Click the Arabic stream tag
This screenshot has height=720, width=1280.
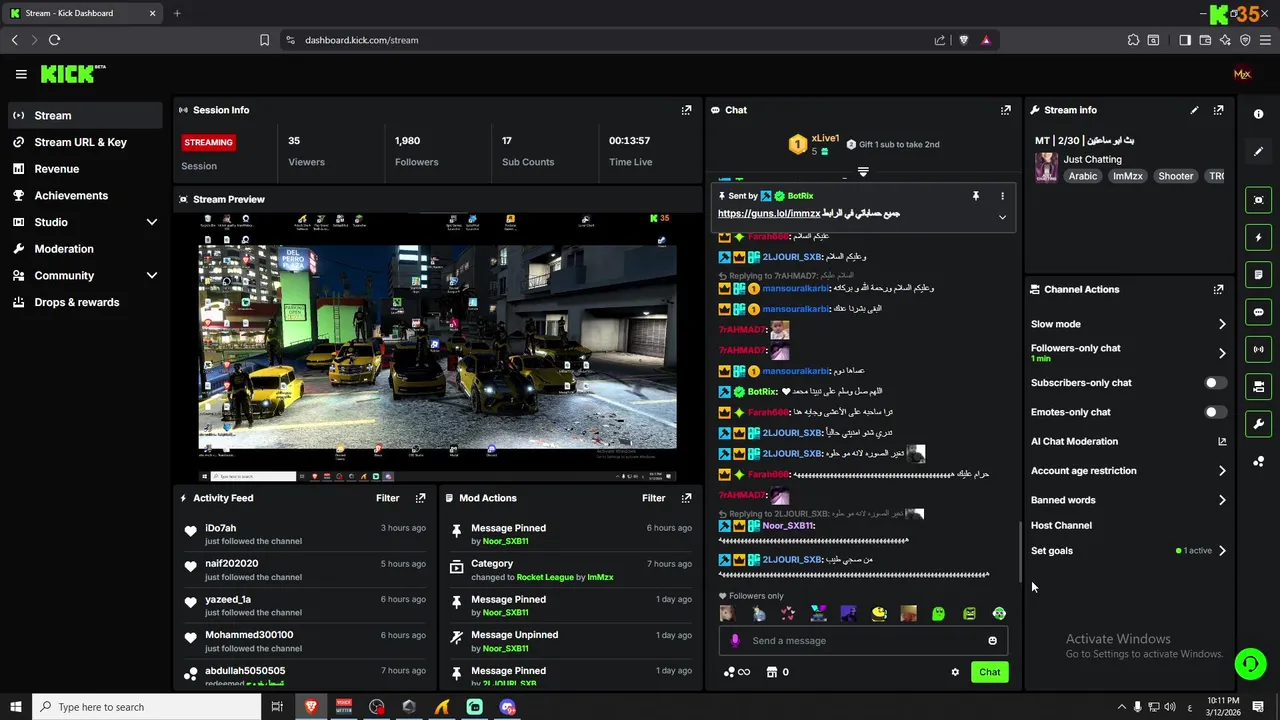click(1083, 176)
